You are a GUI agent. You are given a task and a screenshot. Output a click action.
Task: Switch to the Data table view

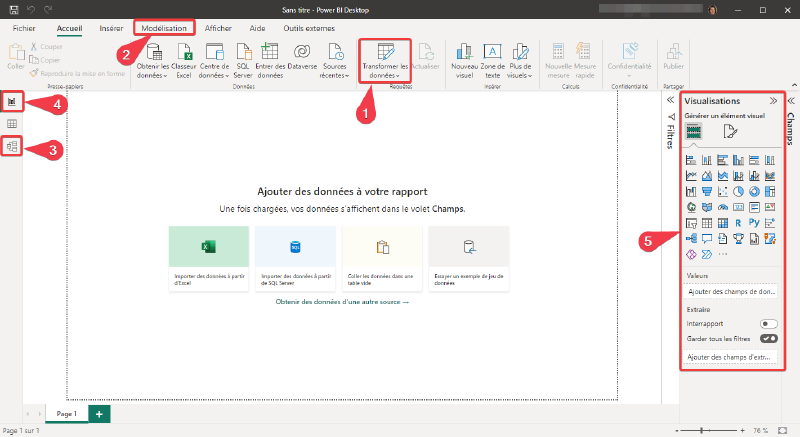click(x=12, y=124)
